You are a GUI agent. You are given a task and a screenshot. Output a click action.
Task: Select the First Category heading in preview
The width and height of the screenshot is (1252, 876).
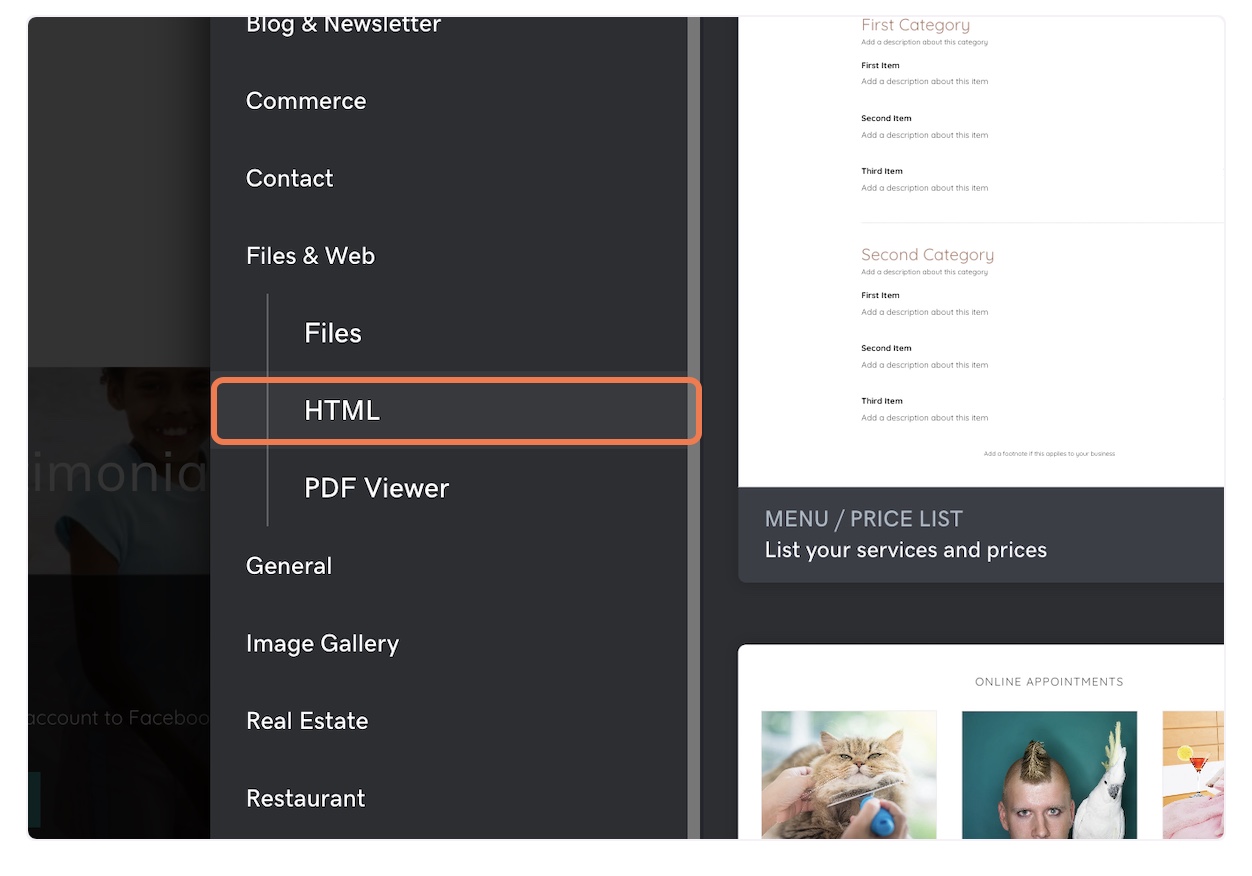[x=915, y=26]
